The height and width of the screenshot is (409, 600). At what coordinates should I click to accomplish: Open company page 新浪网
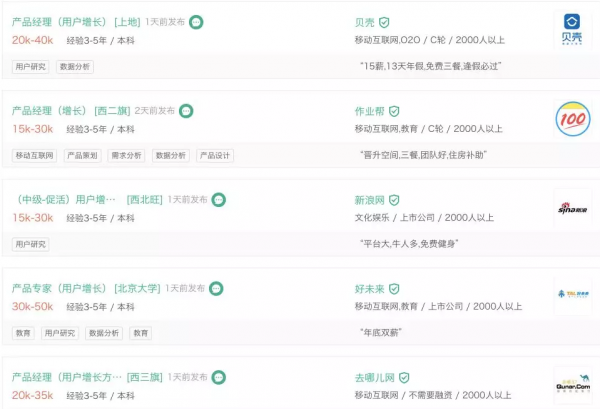click(x=370, y=200)
